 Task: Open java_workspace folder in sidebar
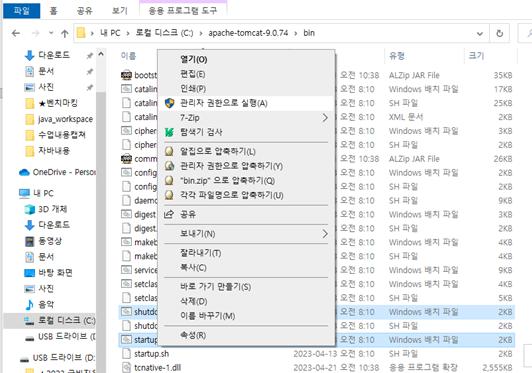click(x=65, y=119)
